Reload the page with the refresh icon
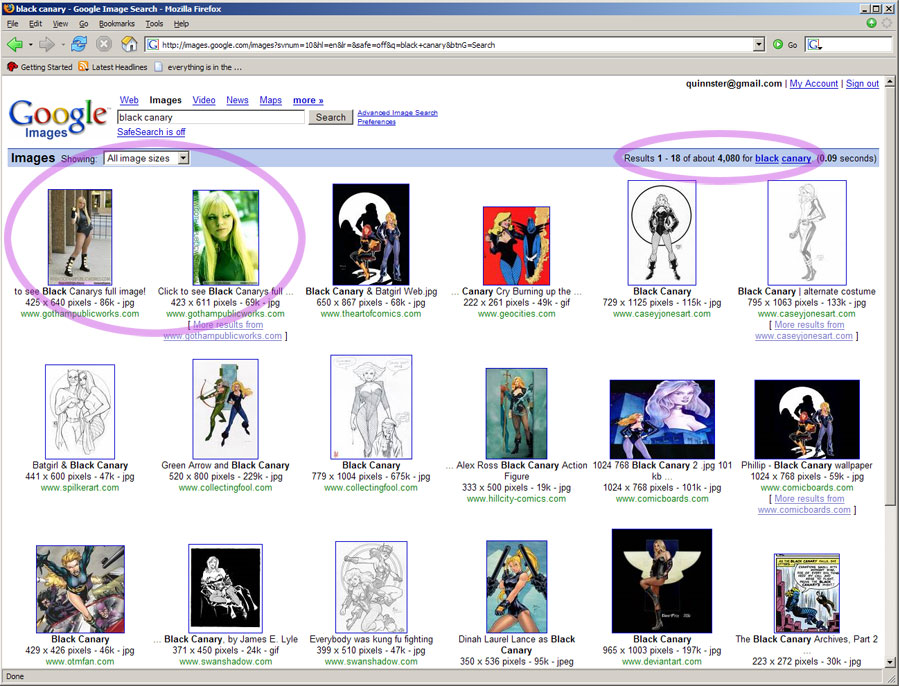 pyautogui.click(x=79, y=44)
